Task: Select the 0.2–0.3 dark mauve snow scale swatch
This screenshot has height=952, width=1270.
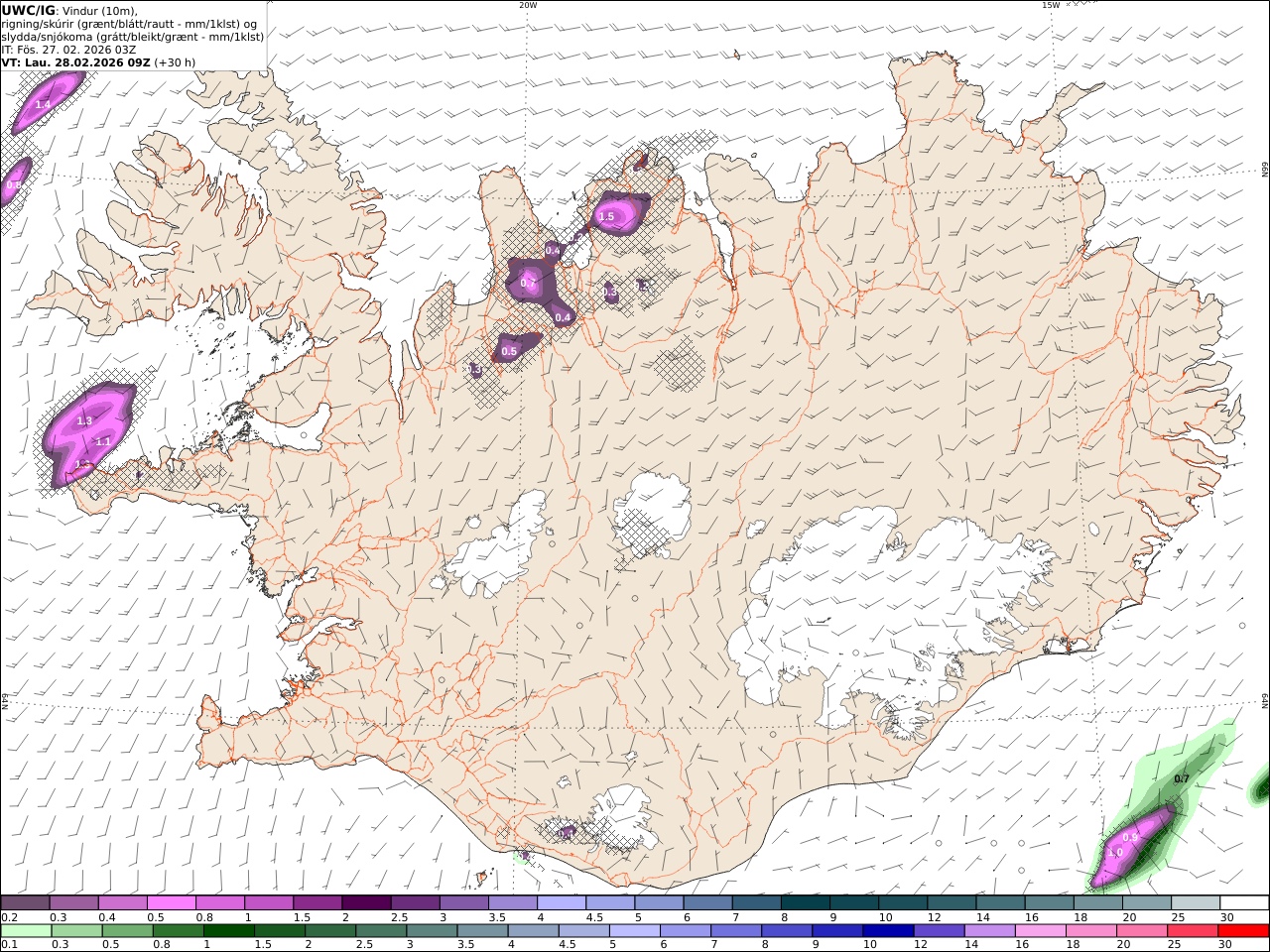Action: [25, 903]
